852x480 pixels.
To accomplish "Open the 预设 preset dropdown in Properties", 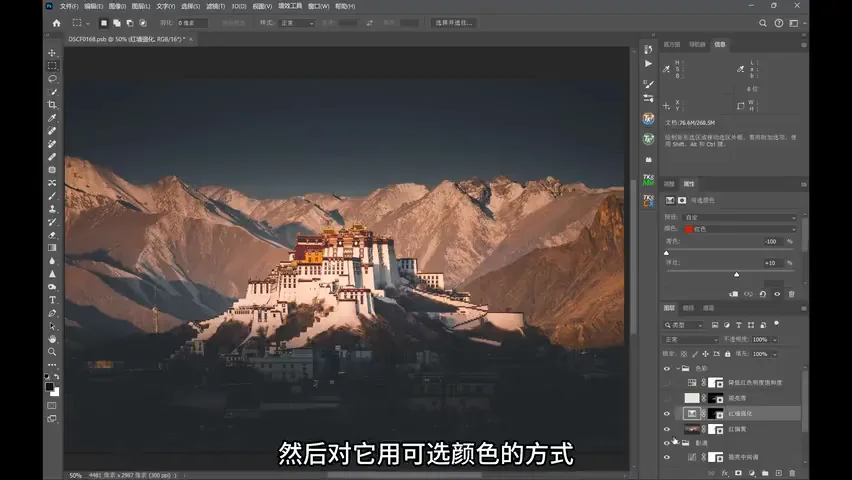I will [740, 217].
